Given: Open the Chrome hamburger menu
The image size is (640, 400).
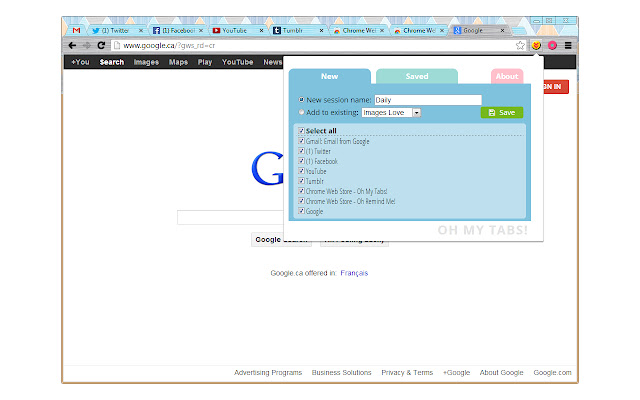Looking at the screenshot, I should click(568, 45).
